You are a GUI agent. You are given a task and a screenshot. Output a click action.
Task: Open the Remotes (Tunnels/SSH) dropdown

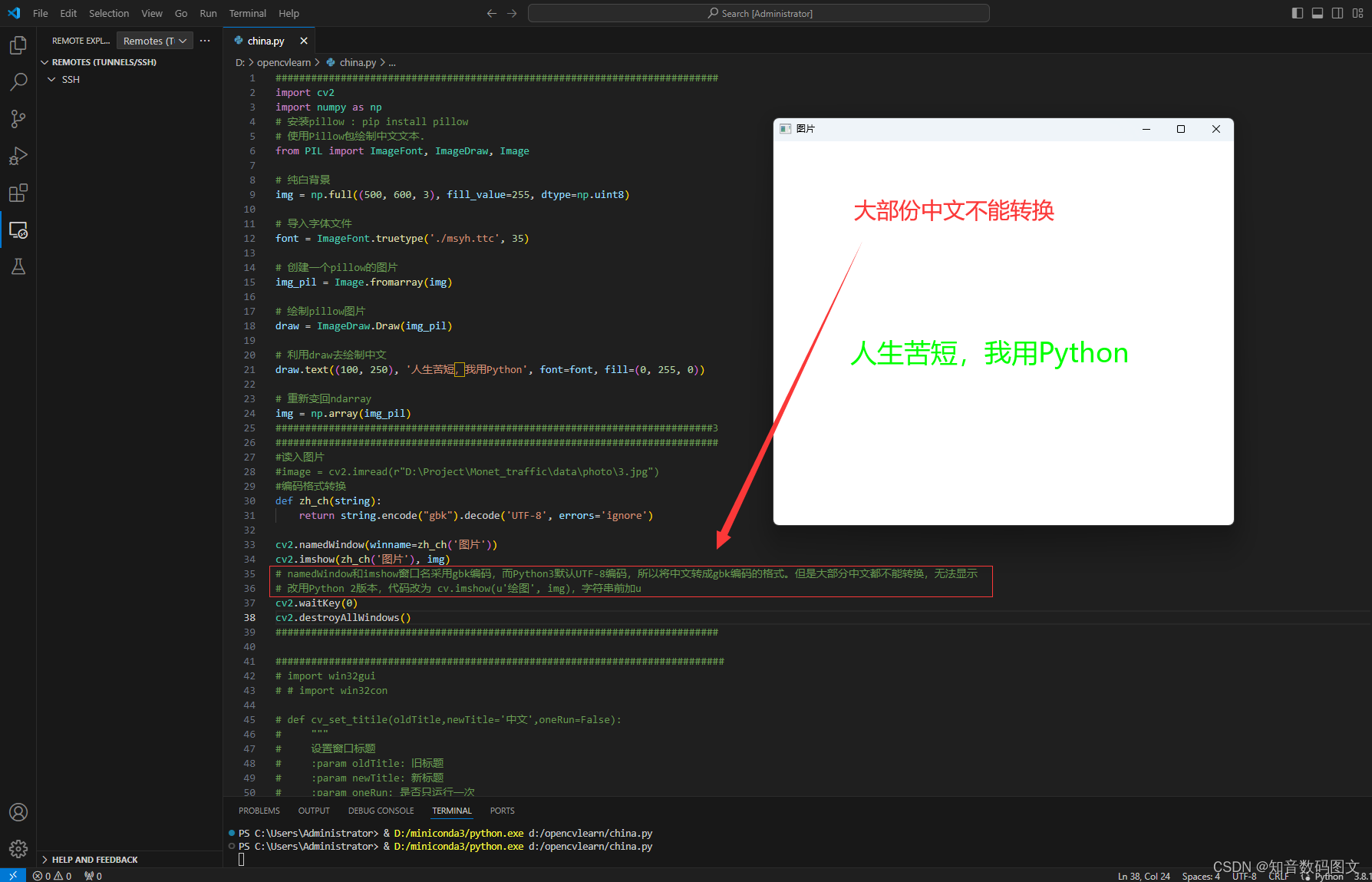(154, 40)
